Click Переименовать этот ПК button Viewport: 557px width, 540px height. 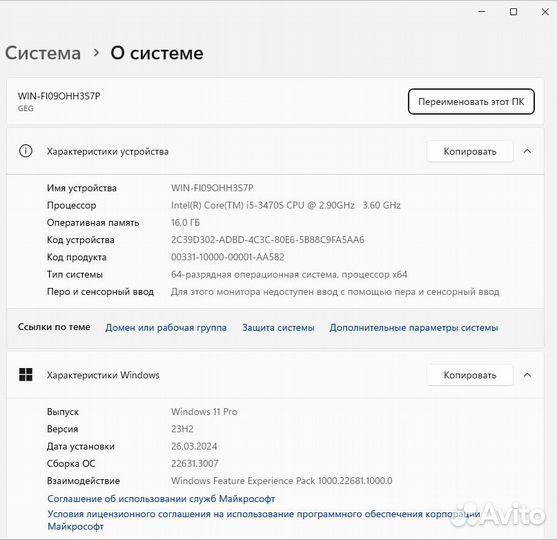pyautogui.click(x=471, y=102)
